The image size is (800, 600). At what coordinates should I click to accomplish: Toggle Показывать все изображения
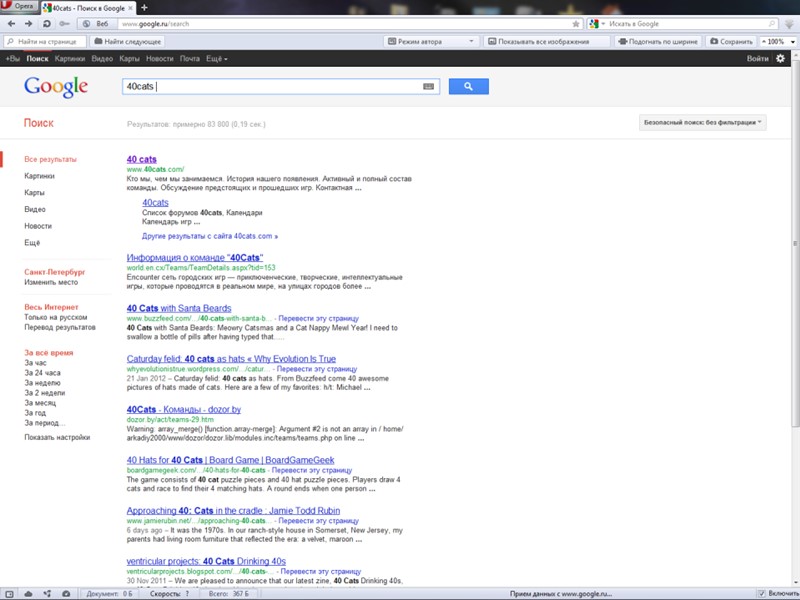(546, 41)
